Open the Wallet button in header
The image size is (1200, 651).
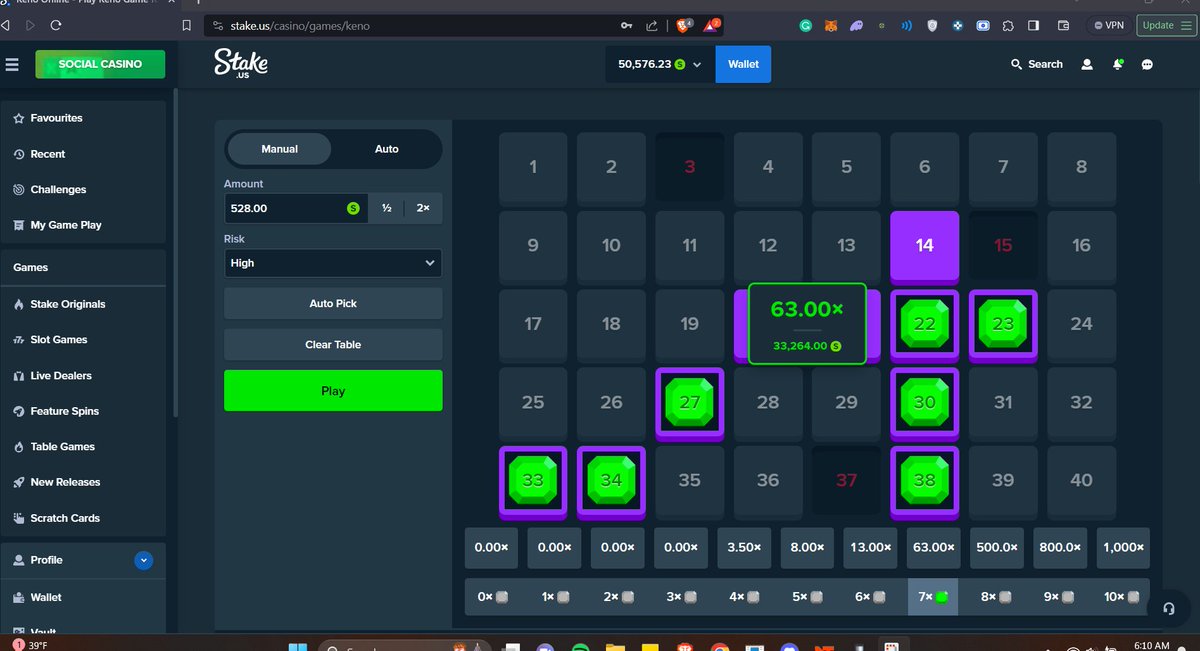pyautogui.click(x=743, y=64)
